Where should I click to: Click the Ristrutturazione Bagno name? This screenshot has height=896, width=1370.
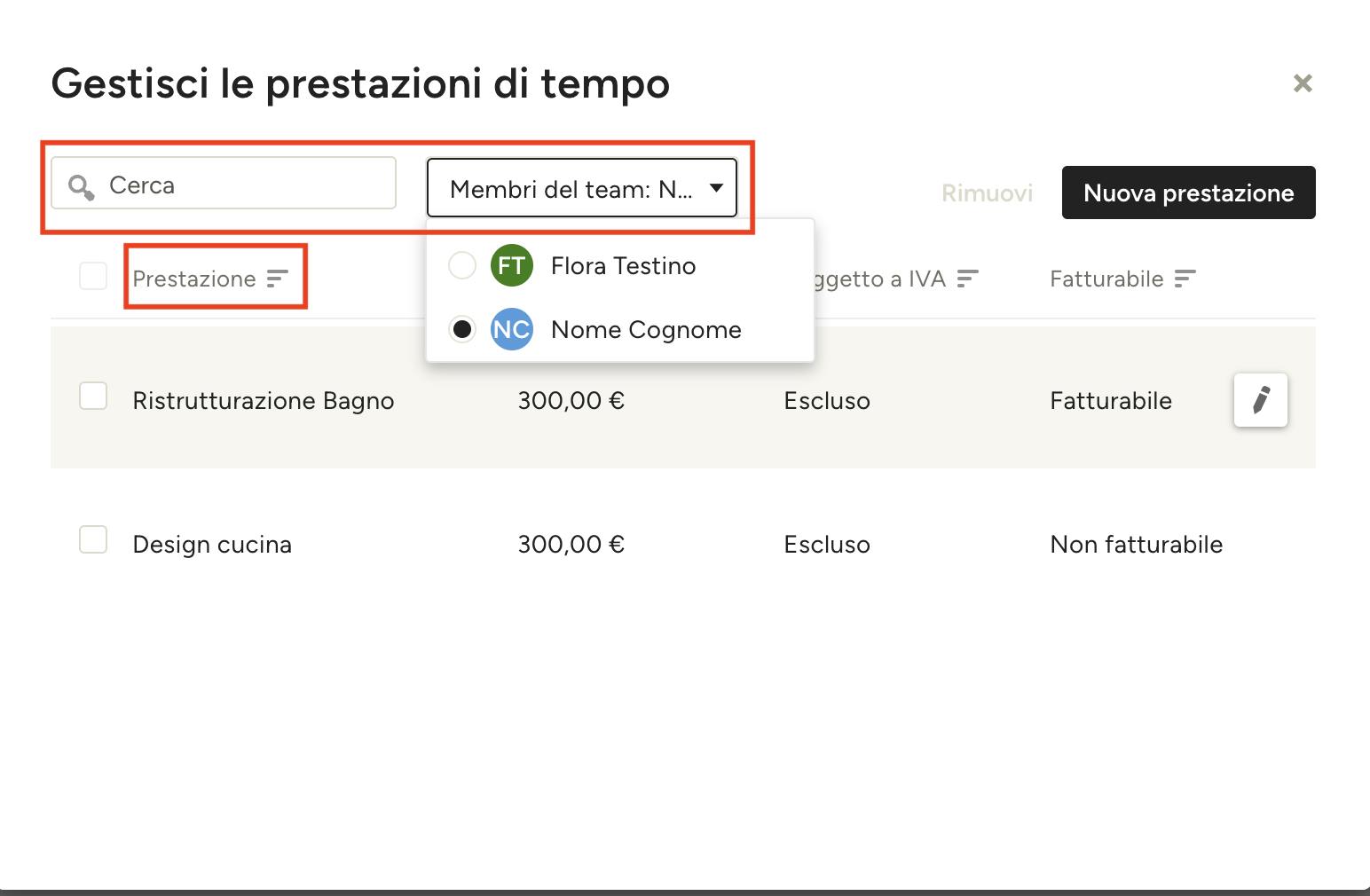[x=264, y=401]
